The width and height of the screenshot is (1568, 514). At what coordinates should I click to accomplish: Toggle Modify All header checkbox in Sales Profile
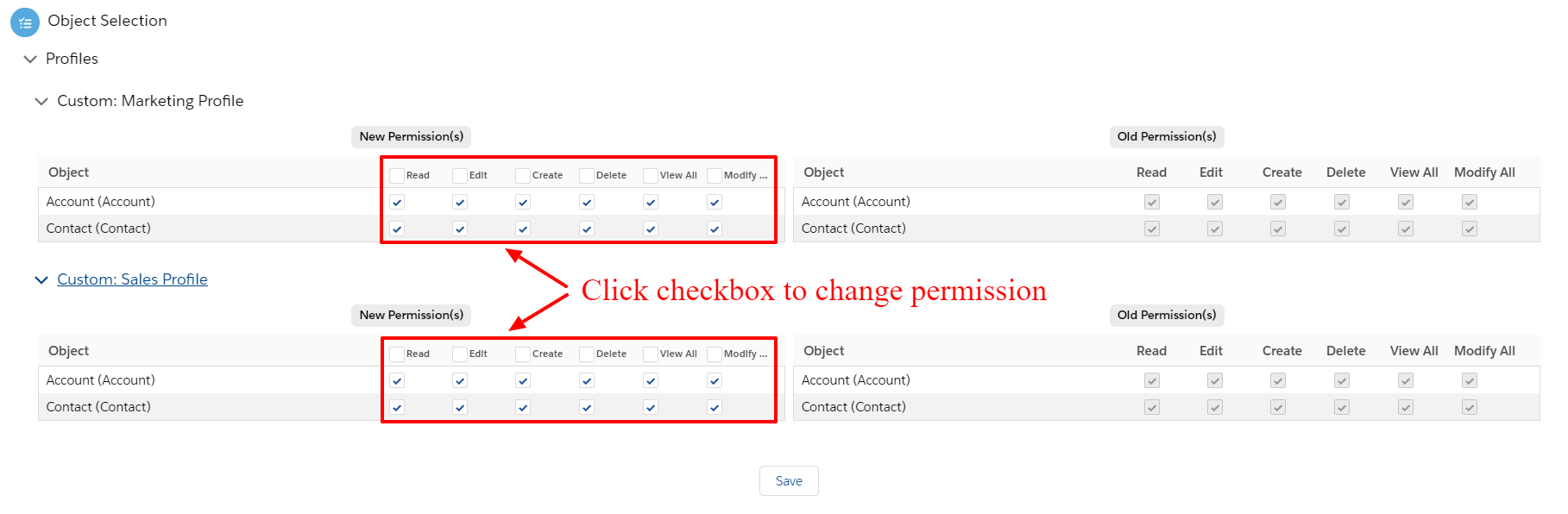(x=715, y=354)
